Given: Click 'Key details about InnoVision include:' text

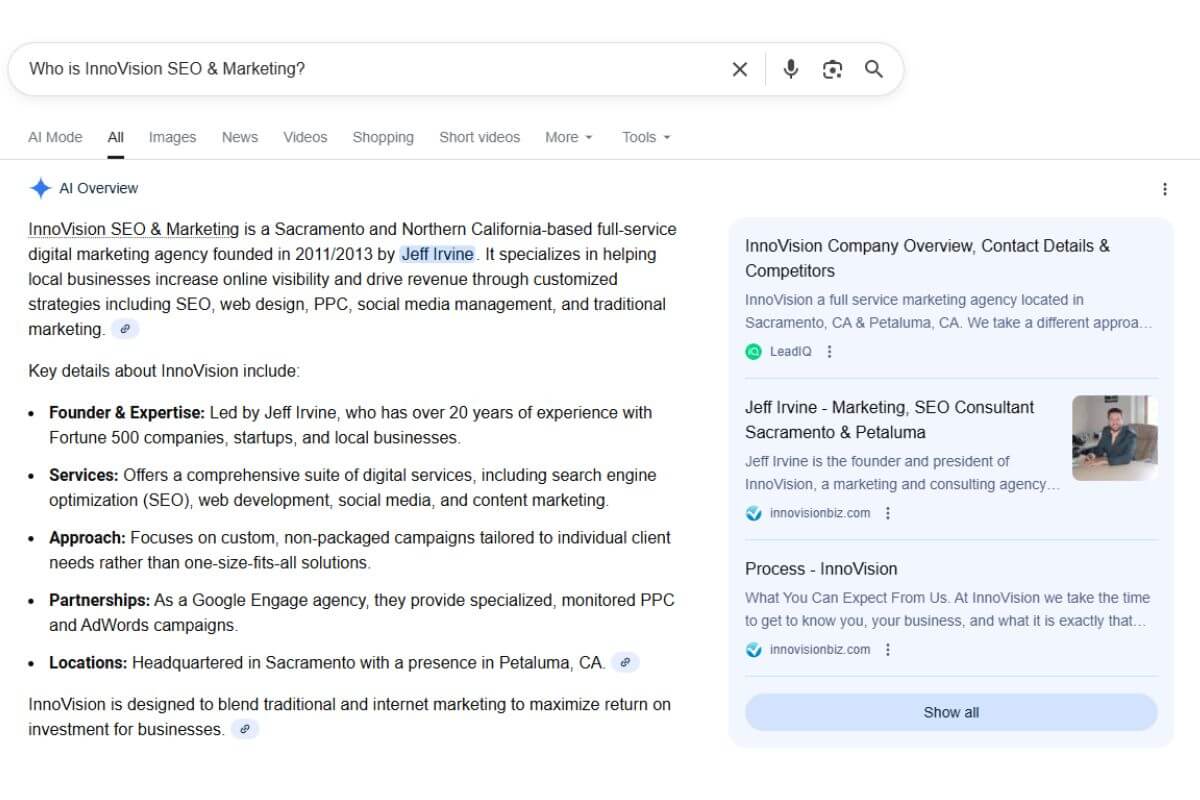Looking at the screenshot, I should click(164, 371).
